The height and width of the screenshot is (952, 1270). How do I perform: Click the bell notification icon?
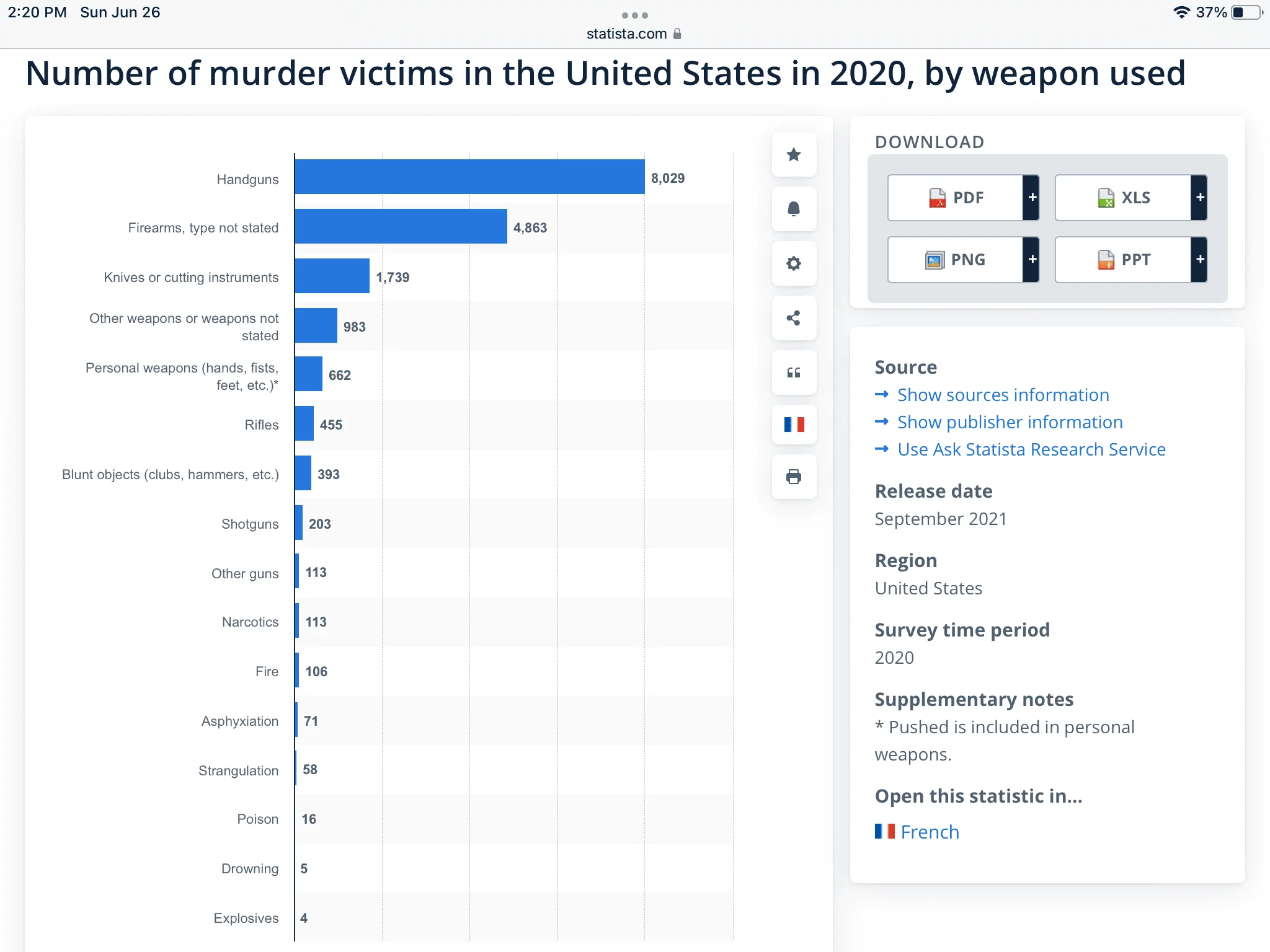tap(794, 209)
